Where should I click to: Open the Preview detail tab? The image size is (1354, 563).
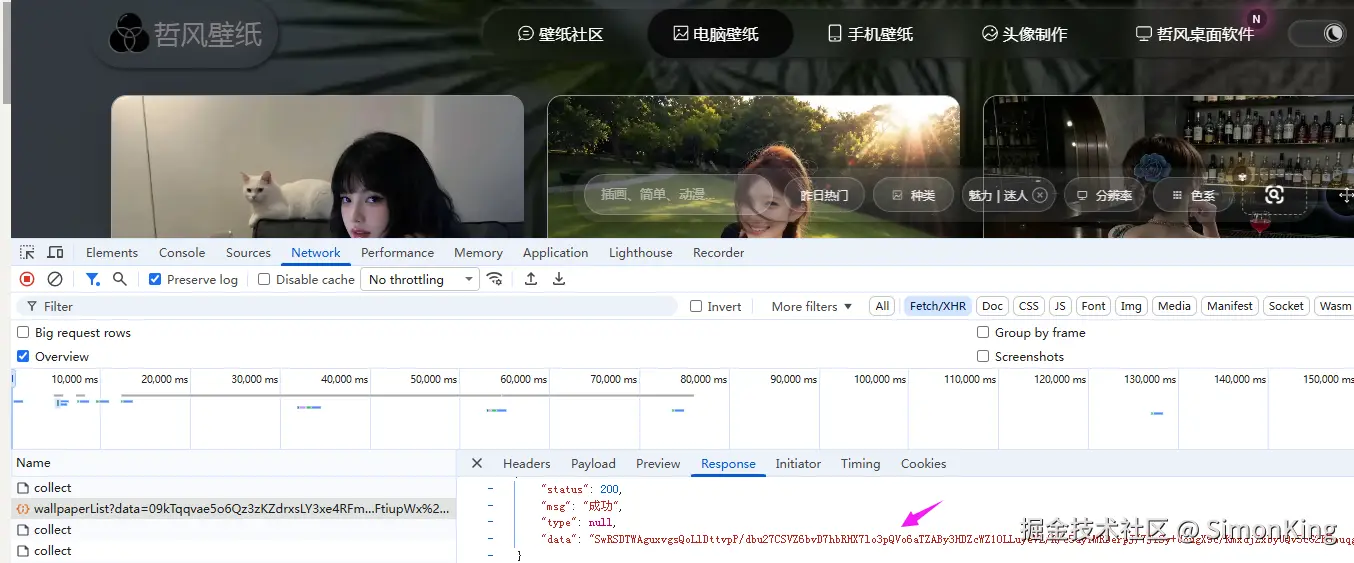coord(658,463)
